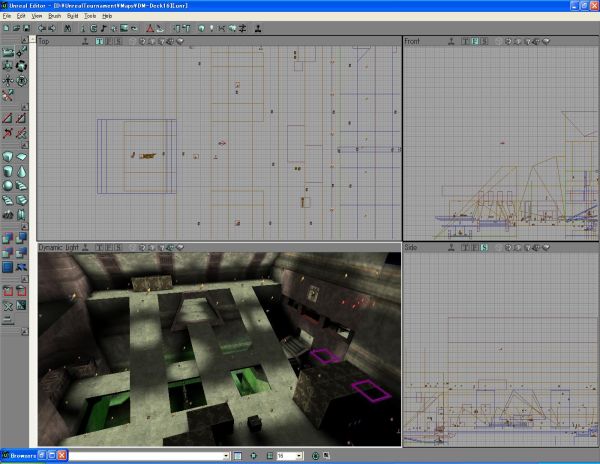Viewport: 600px width, 464px height.
Task: Toggle S (side) mode in Top viewport
Action: [x=119, y=41]
